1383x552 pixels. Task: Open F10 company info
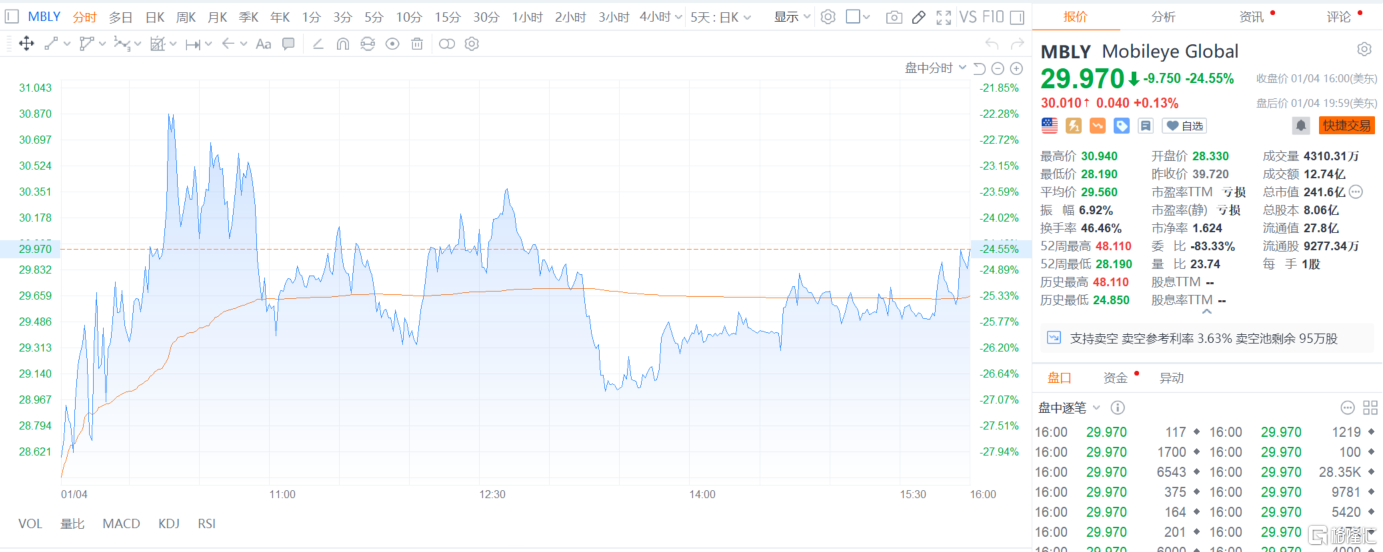993,17
